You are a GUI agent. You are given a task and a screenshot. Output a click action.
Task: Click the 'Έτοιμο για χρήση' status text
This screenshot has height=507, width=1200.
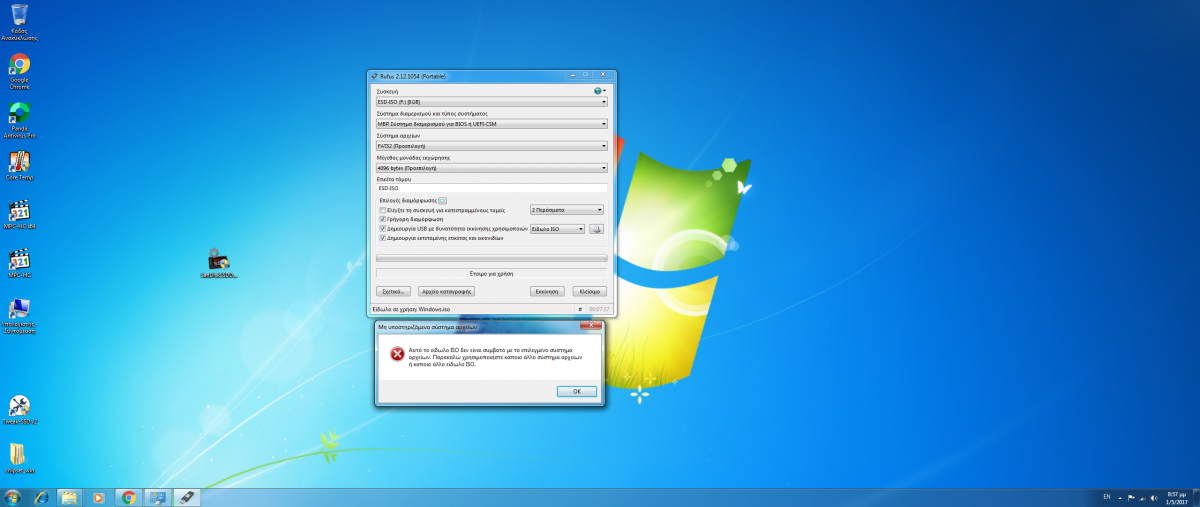pyautogui.click(x=491, y=272)
